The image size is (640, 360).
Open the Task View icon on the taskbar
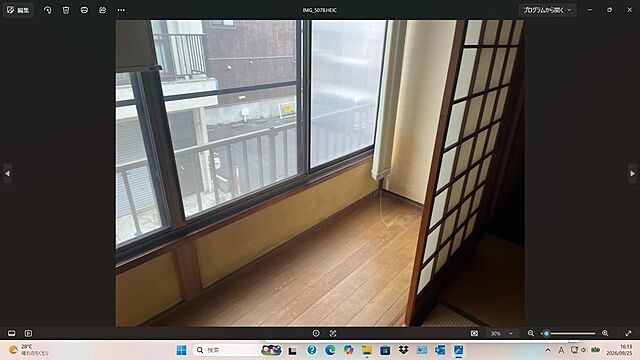[x=292, y=350]
